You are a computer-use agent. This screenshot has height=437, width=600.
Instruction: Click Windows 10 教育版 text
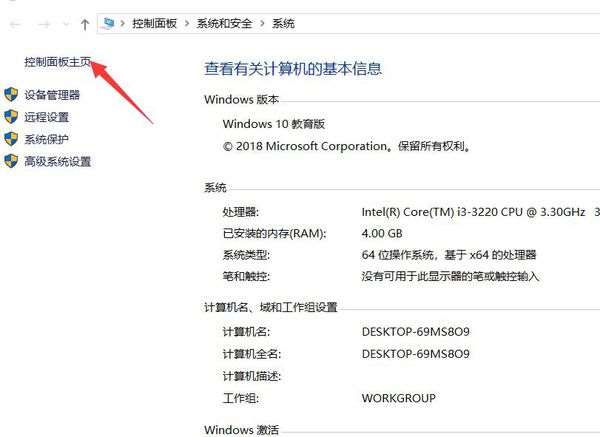tap(274, 124)
